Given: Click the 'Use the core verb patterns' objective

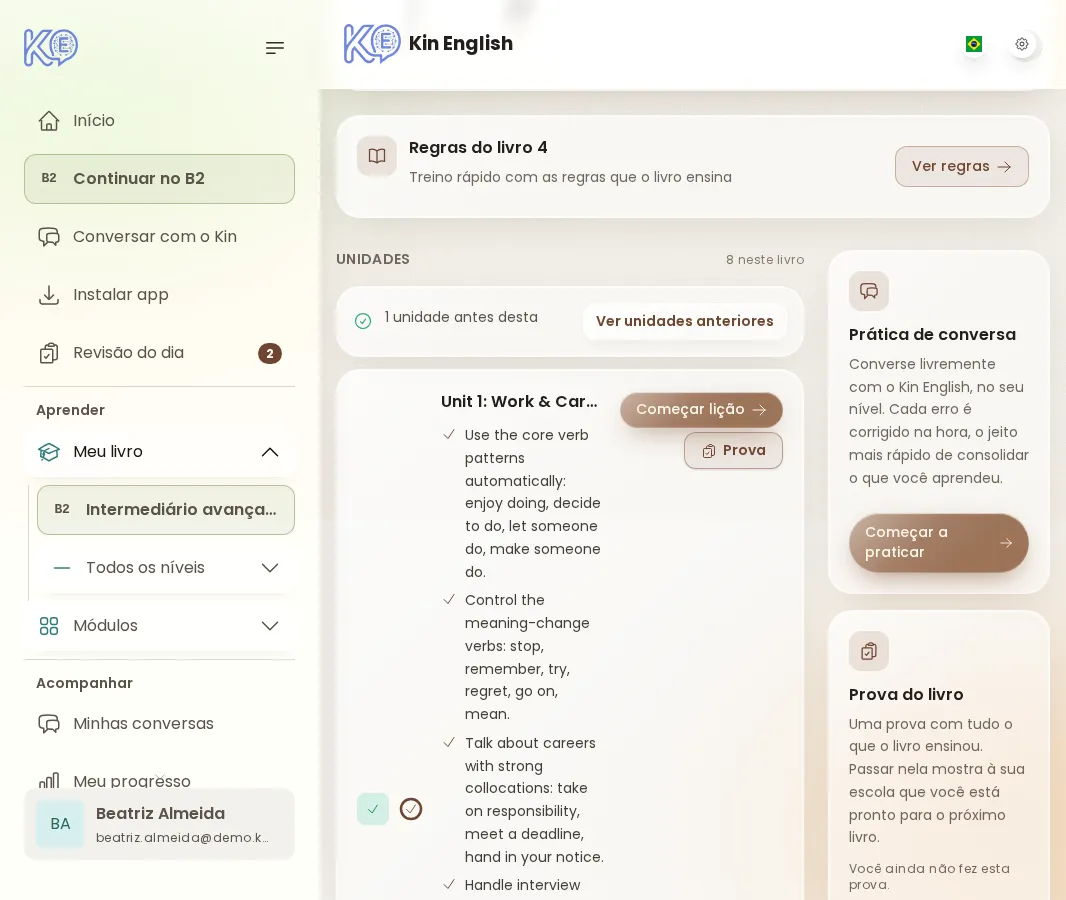Looking at the screenshot, I should pyautogui.click(x=533, y=503).
